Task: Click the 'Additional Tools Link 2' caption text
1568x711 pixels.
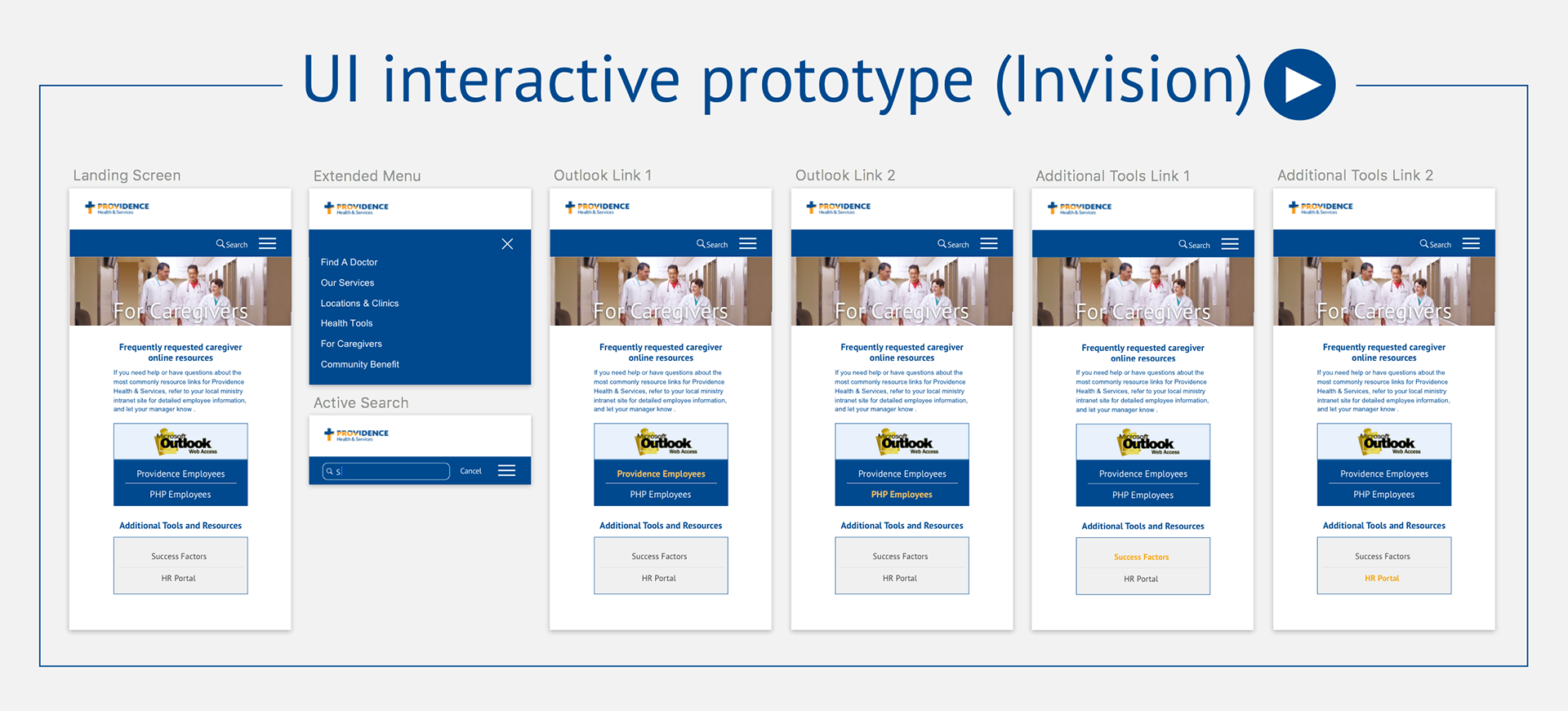Action: point(1355,176)
